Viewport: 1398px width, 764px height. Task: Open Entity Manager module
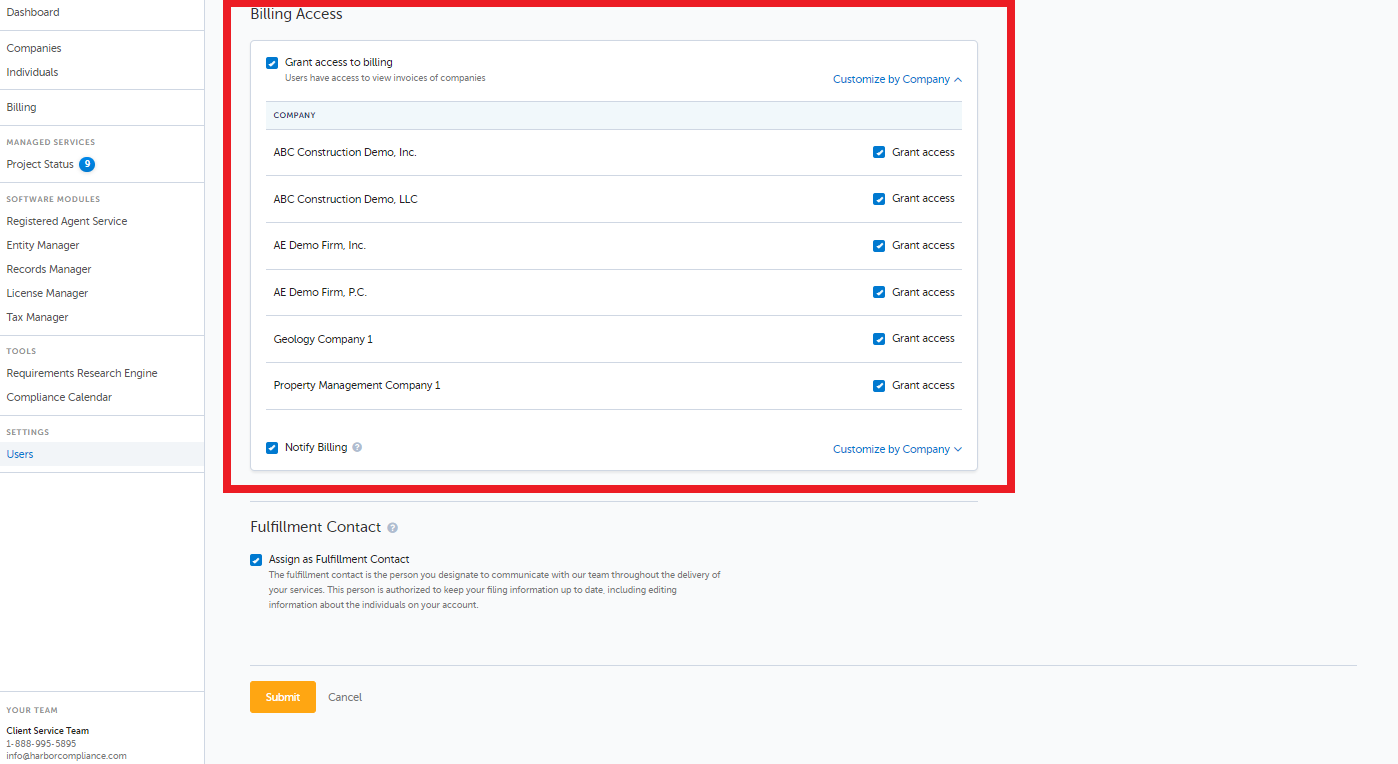click(43, 245)
